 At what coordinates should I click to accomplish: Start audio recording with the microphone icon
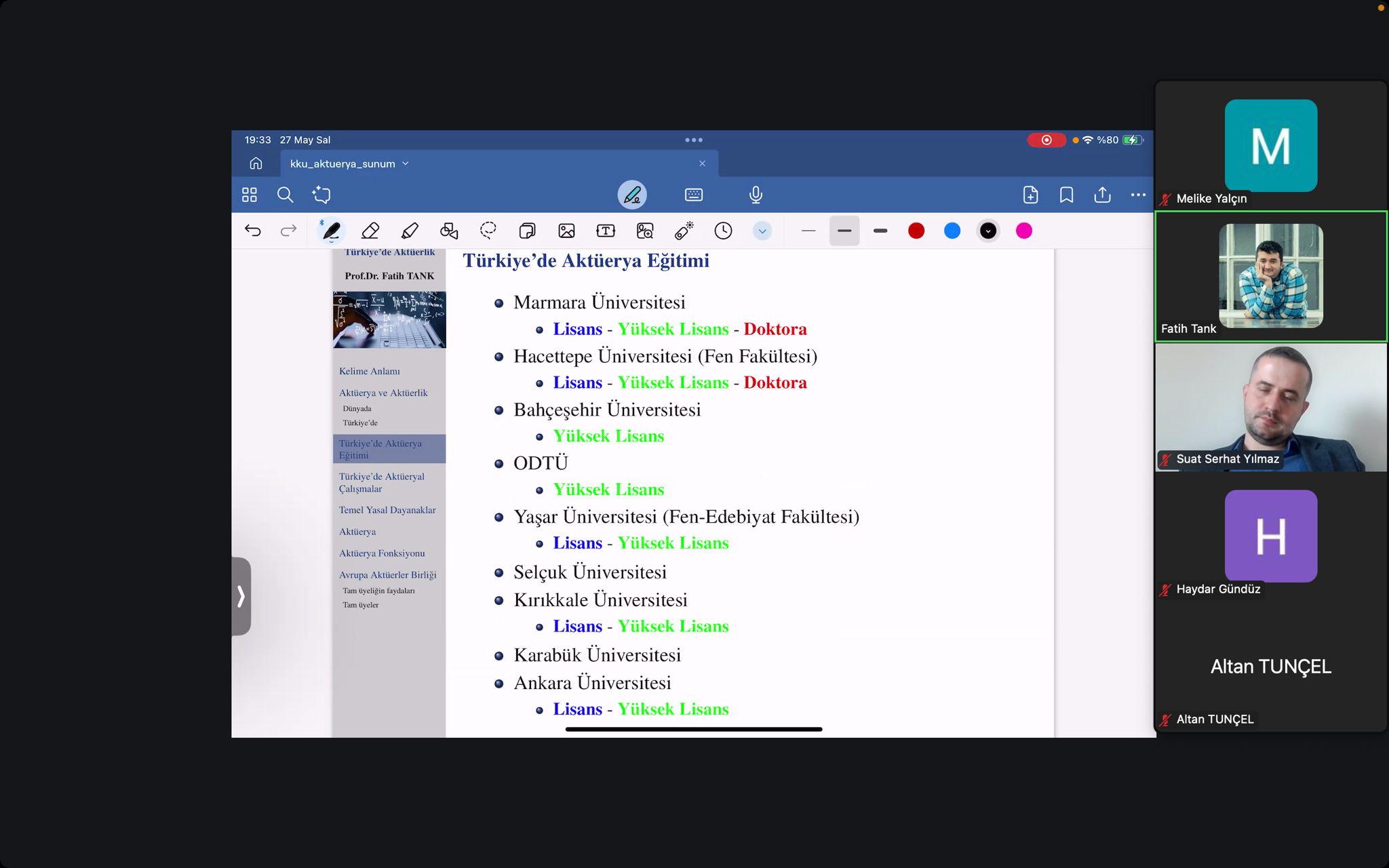[x=756, y=195]
